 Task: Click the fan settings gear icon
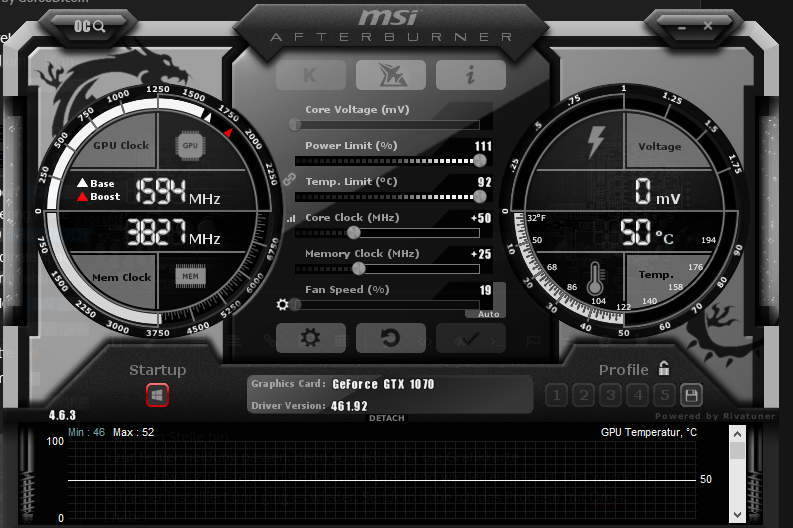pos(283,305)
